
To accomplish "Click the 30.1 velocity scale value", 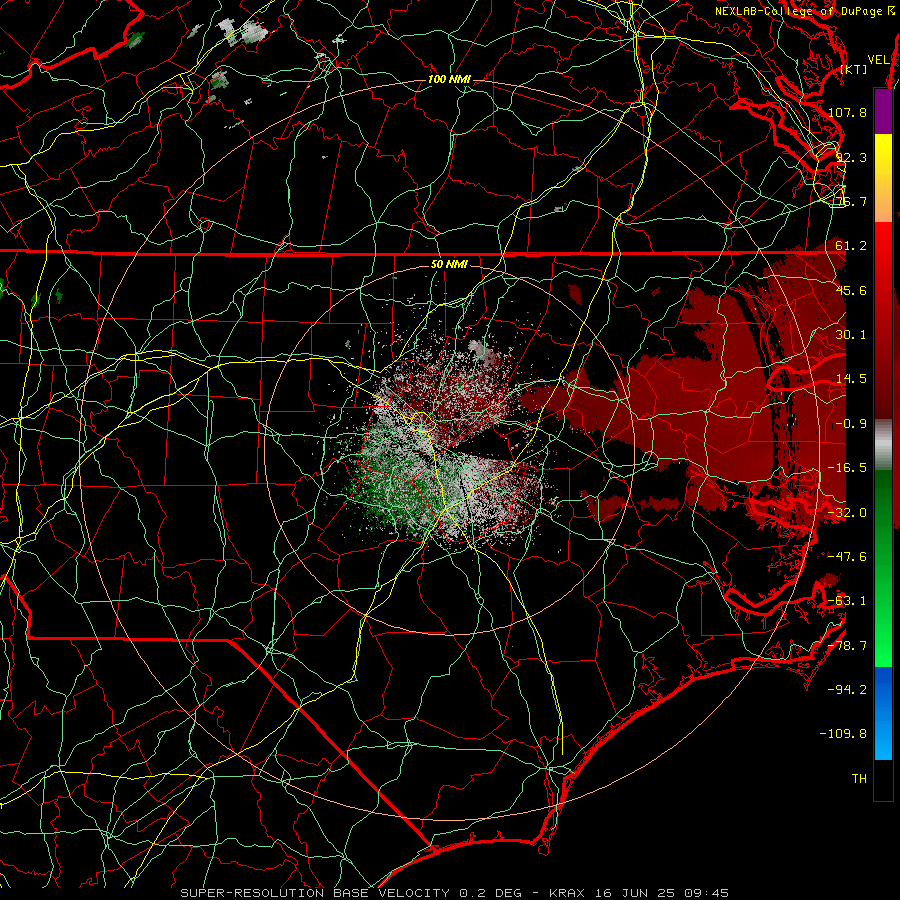I will pos(851,335).
